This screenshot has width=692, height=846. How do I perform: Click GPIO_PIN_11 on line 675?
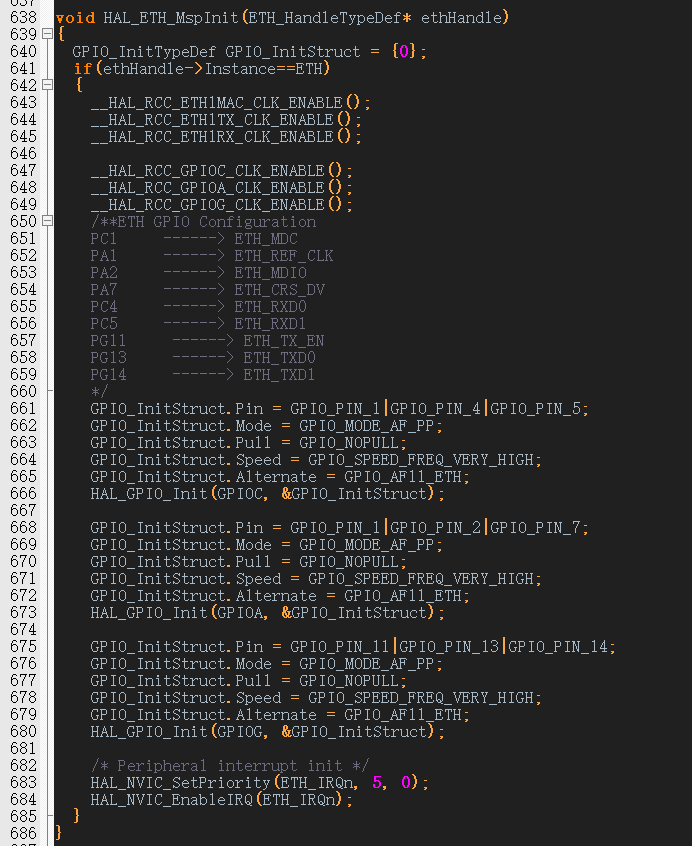tap(340, 646)
